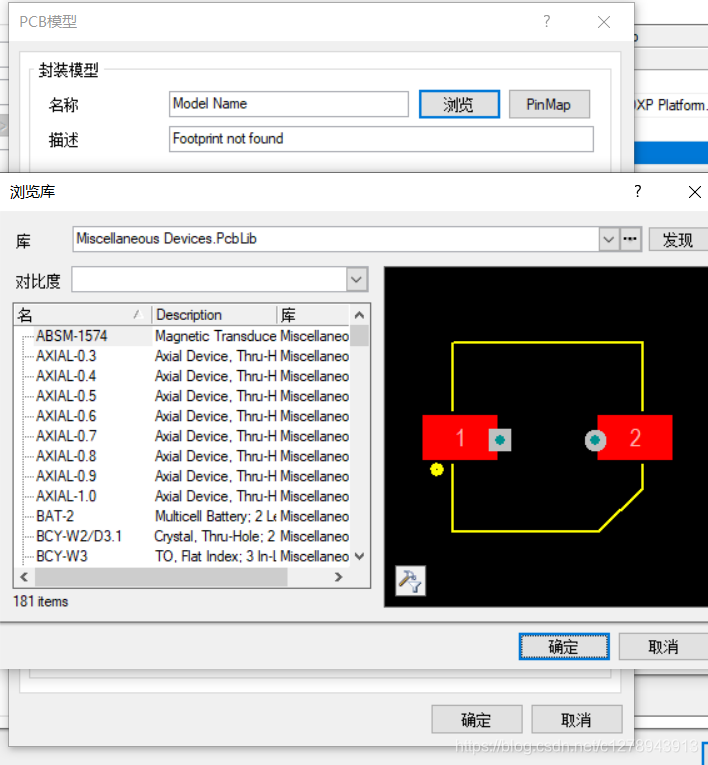Click help question mark in 浏览库 dialog
This screenshot has width=708, height=765.
coord(637,192)
